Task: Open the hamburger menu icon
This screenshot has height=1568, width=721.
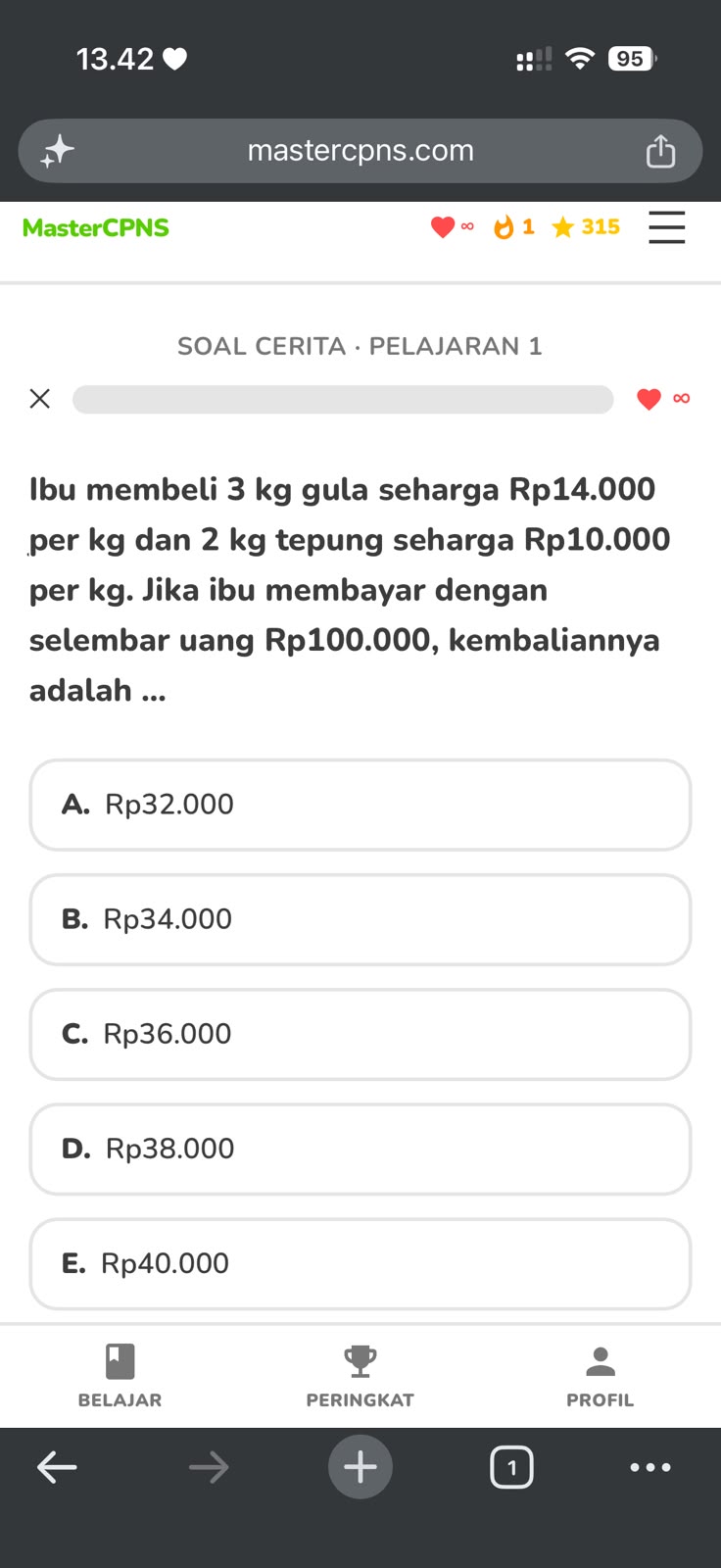Action: point(667,227)
